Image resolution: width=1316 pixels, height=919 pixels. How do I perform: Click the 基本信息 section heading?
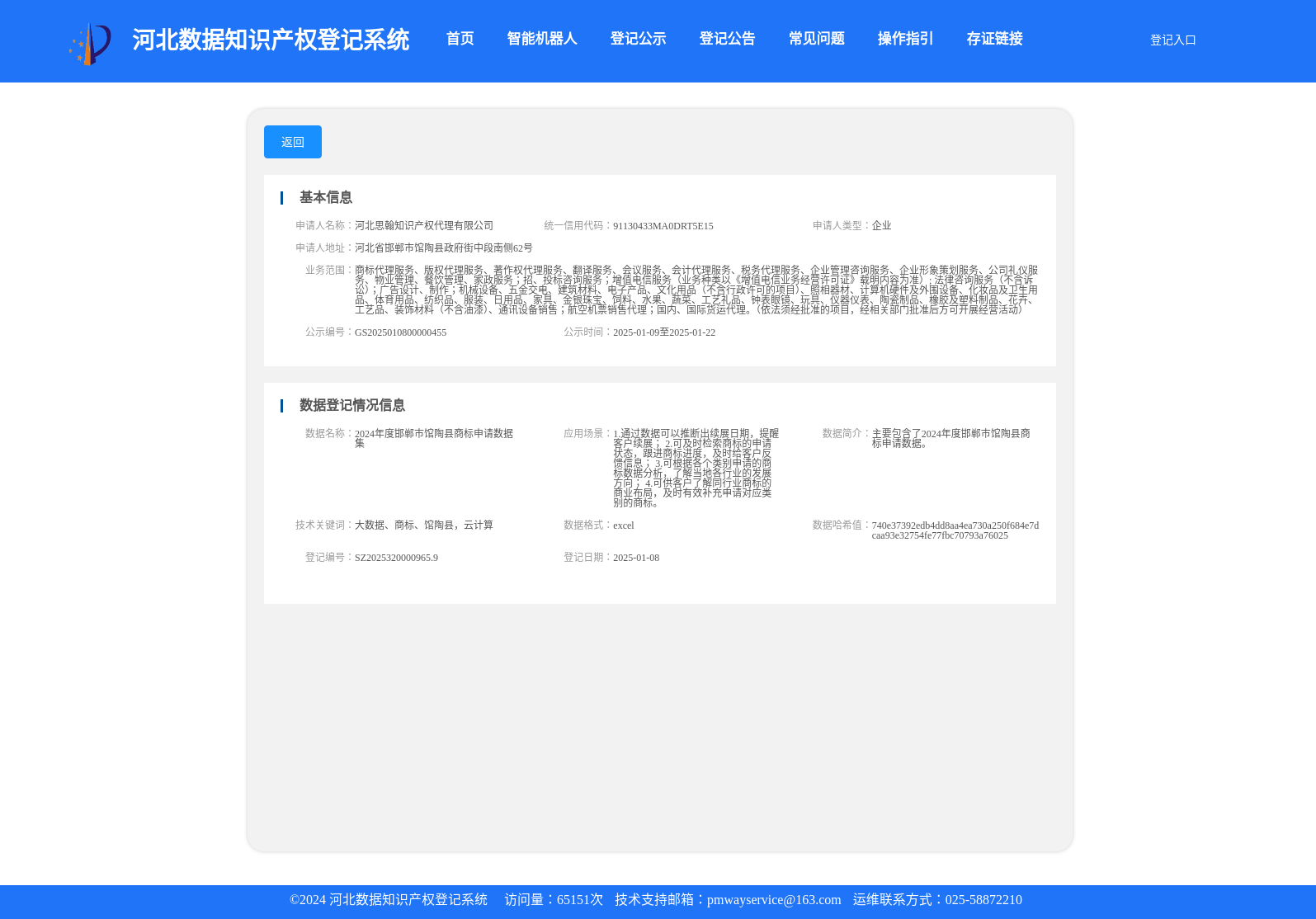click(x=325, y=197)
